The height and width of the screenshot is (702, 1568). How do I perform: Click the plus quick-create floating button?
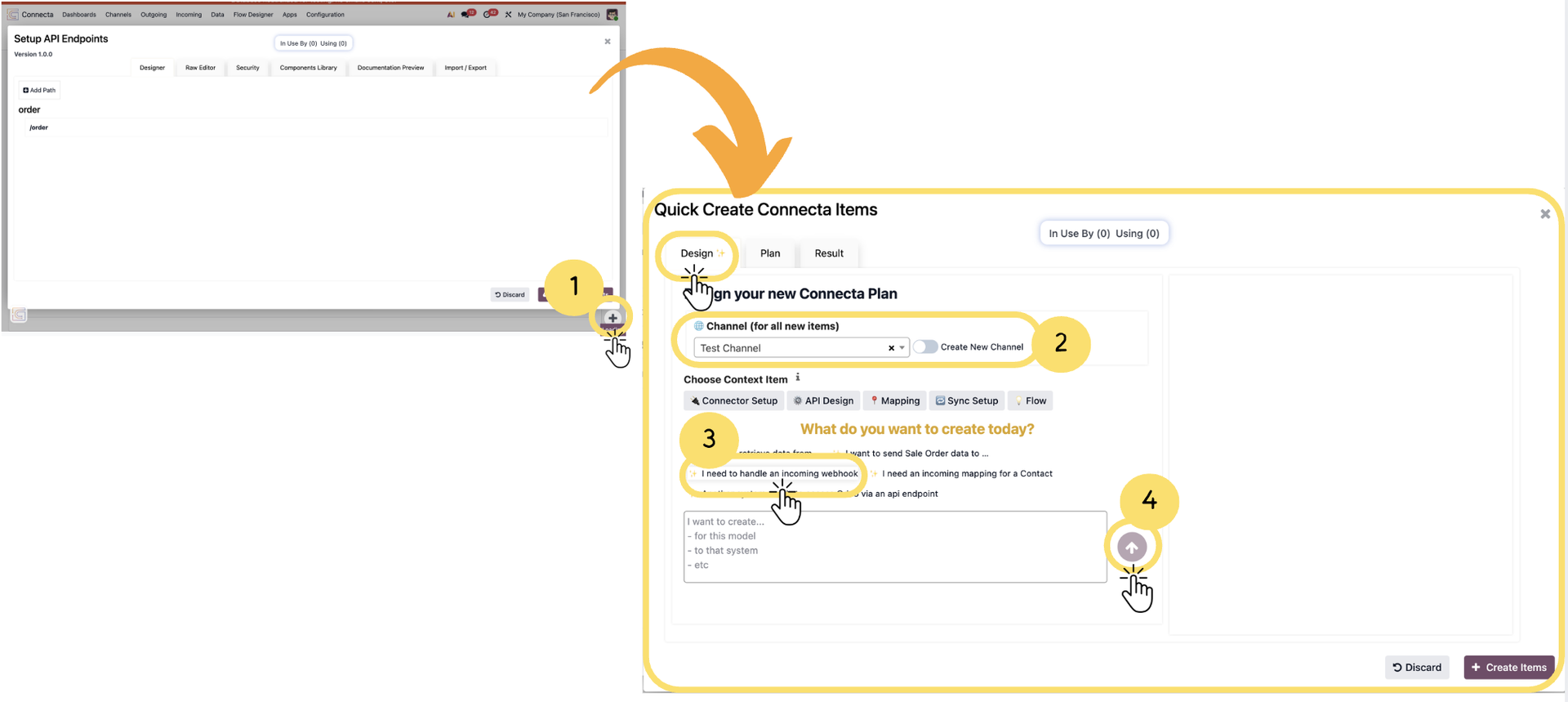pyautogui.click(x=612, y=318)
